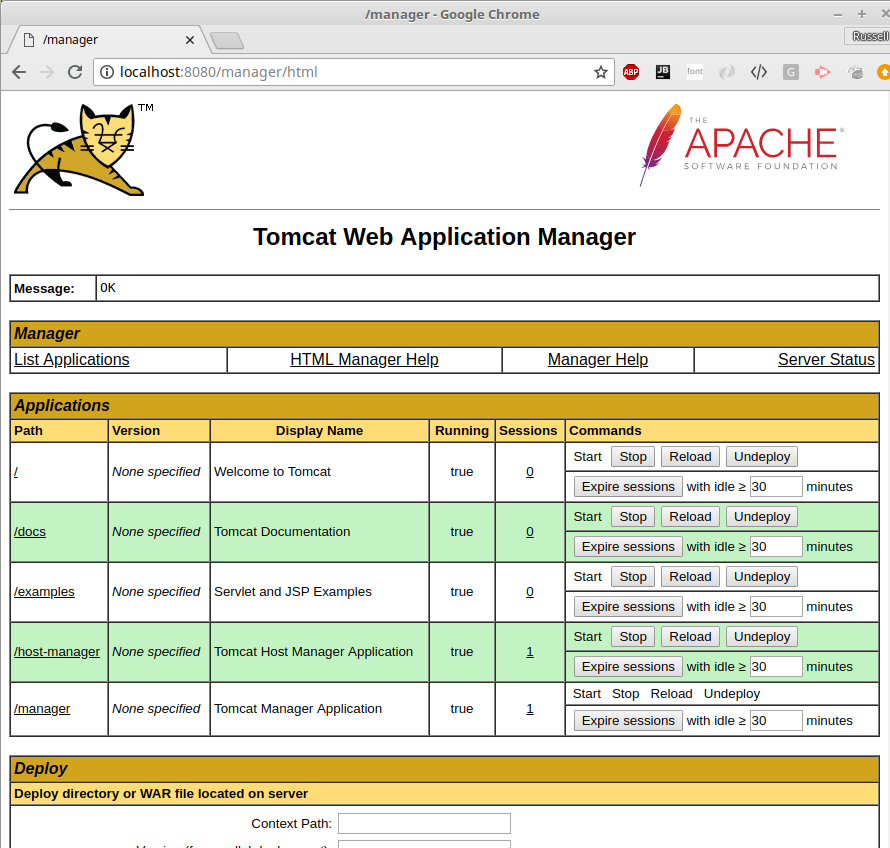Click sessions count 1 for /host-manager
The width and height of the screenshot is (890, 848).
click(x=530, y=652)
